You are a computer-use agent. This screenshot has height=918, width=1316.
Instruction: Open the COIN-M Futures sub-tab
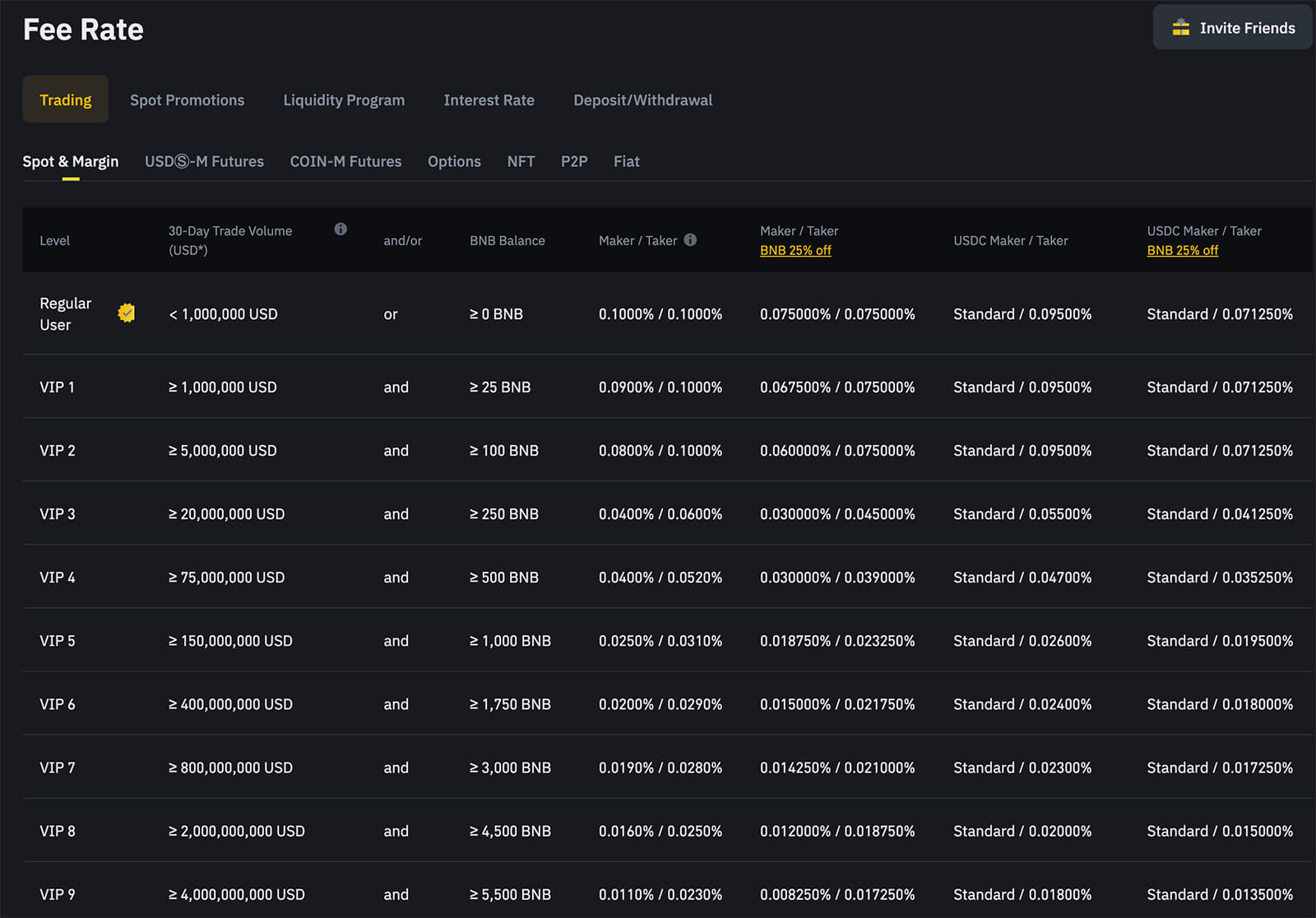point(345,161)
